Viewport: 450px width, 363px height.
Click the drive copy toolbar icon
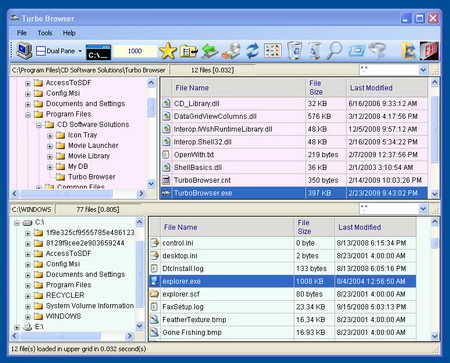tap(231, 51)
